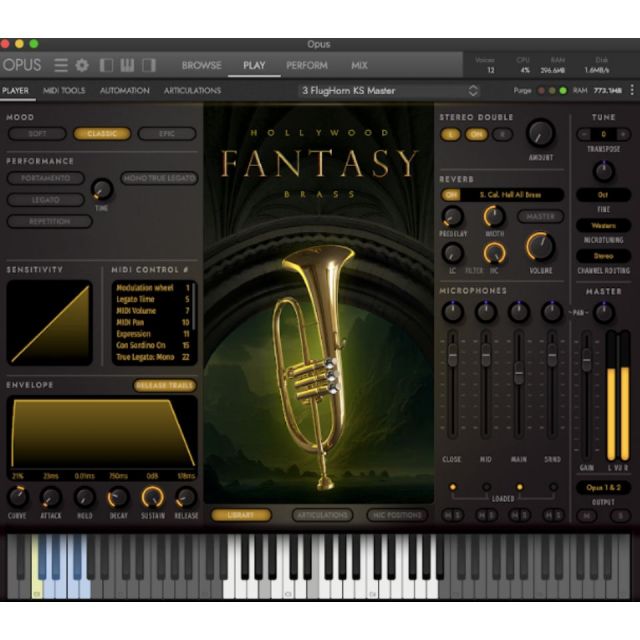The image size is (640, 640).
Task: Click the Library button below the artwork
Action: tap(241, 515)
